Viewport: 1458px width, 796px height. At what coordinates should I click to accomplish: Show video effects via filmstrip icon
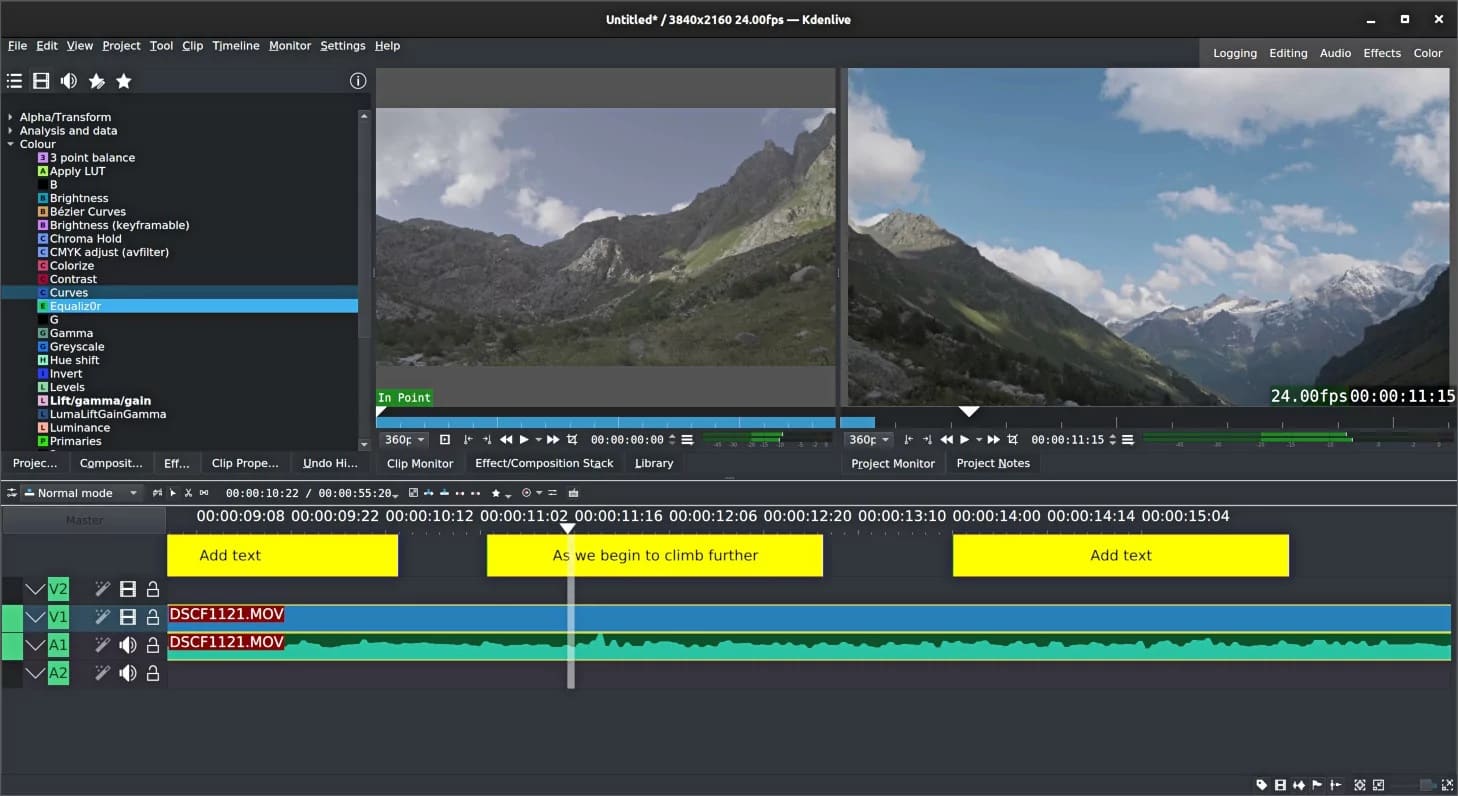point(41,81)
